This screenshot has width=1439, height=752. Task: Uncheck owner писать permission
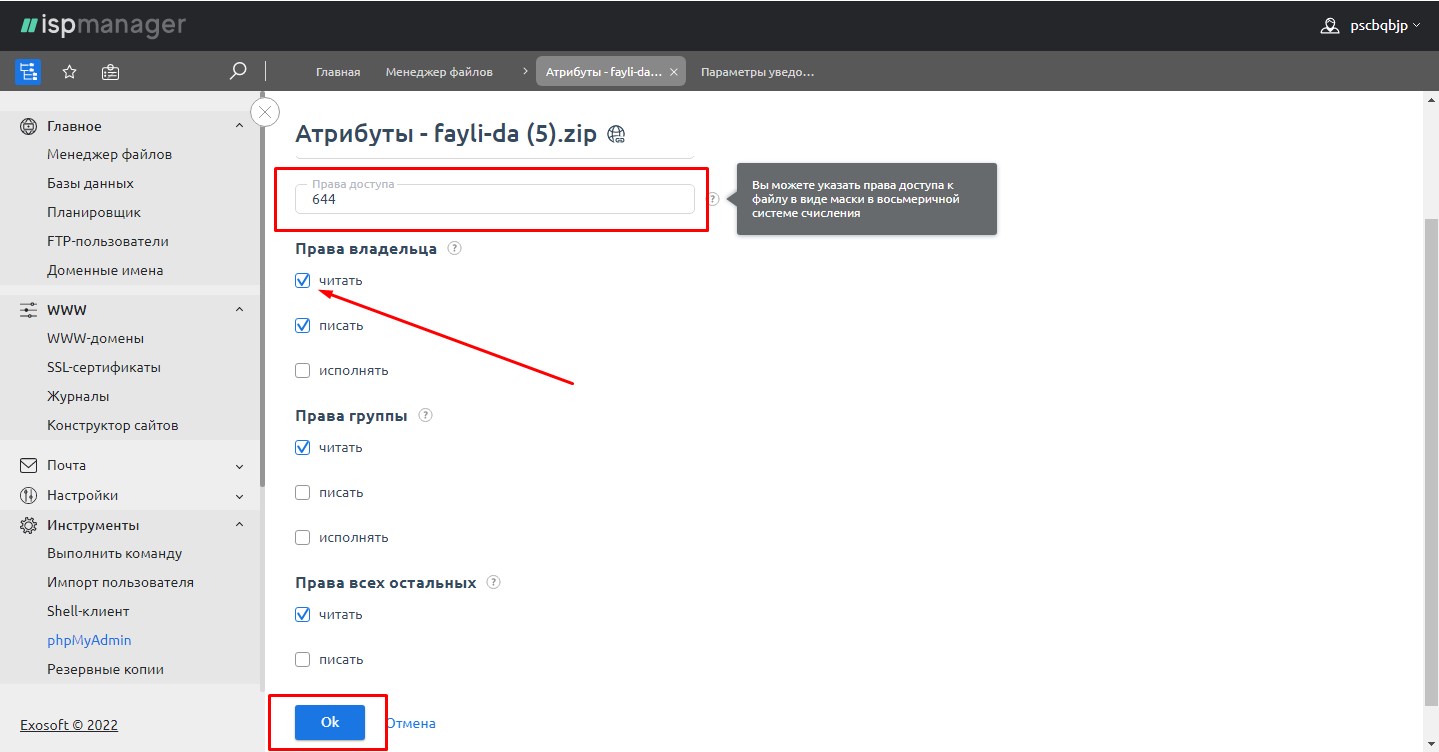pyautogui.click(x=303, y=326)
